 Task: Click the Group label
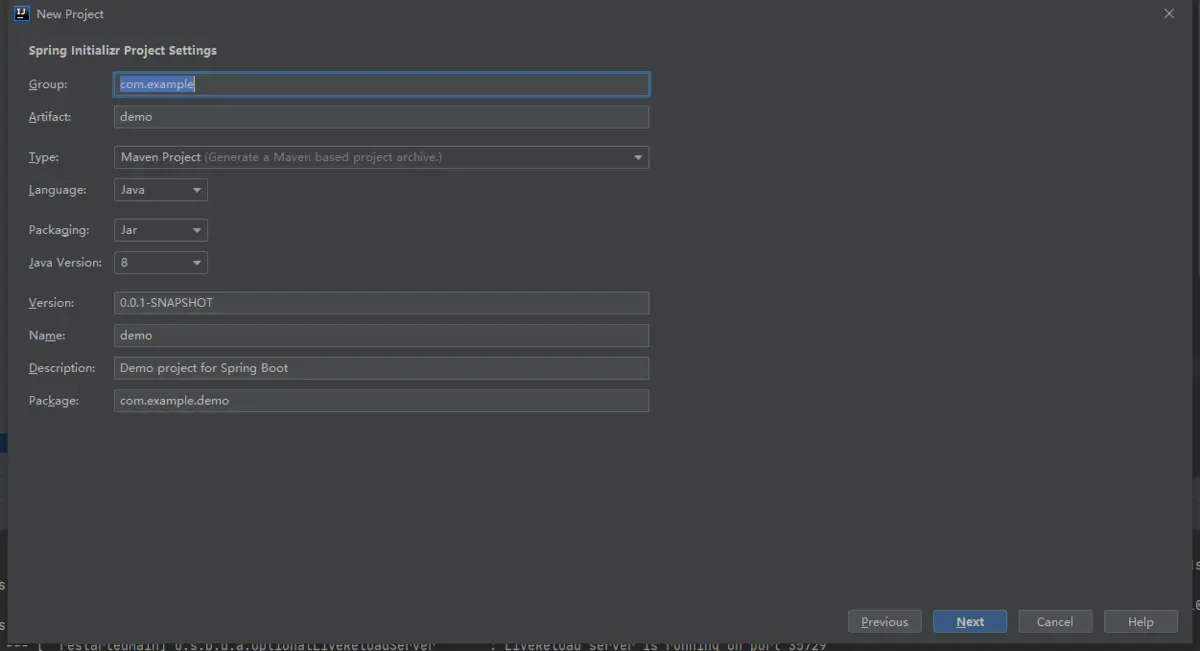[48, 85]
